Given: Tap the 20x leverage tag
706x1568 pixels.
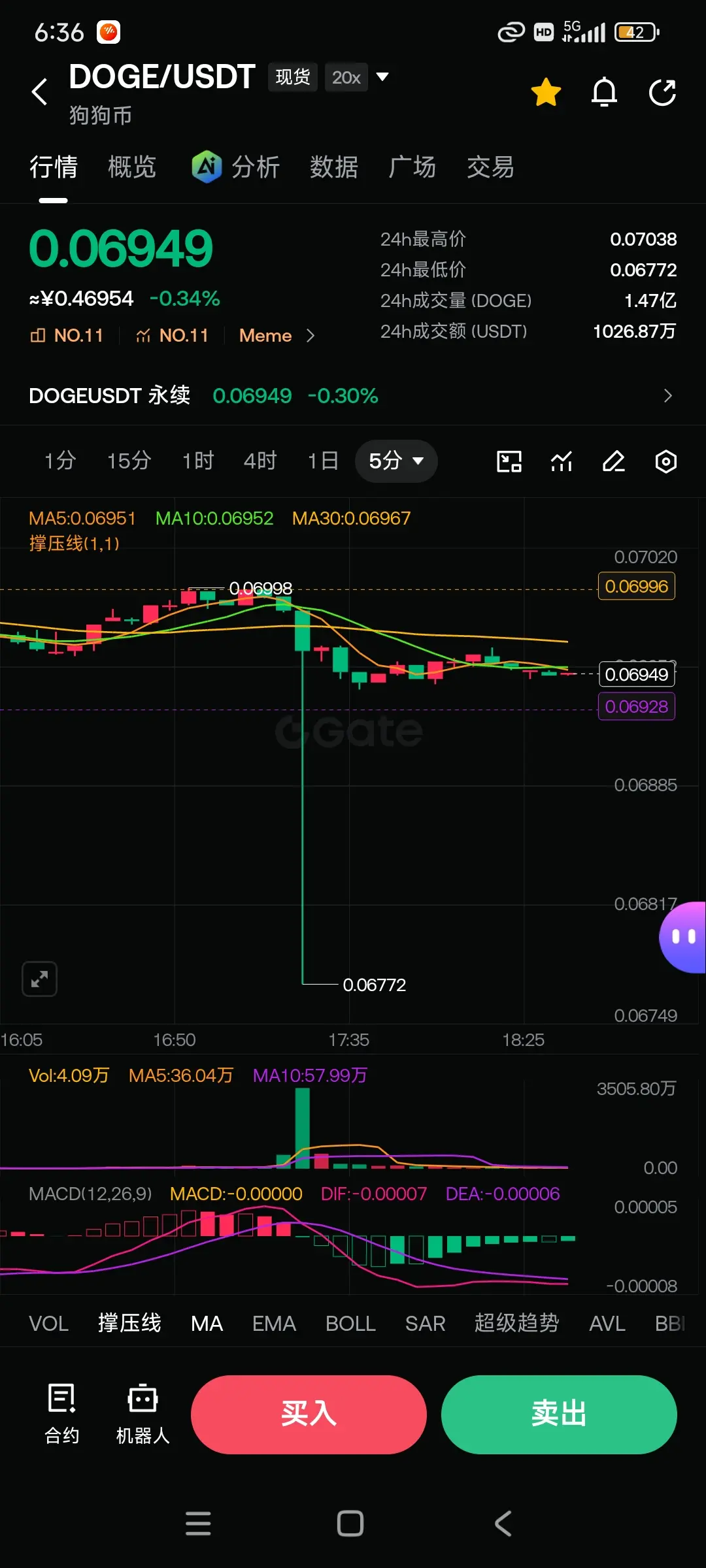Looking at the screenshot, I should click(346, 77).
